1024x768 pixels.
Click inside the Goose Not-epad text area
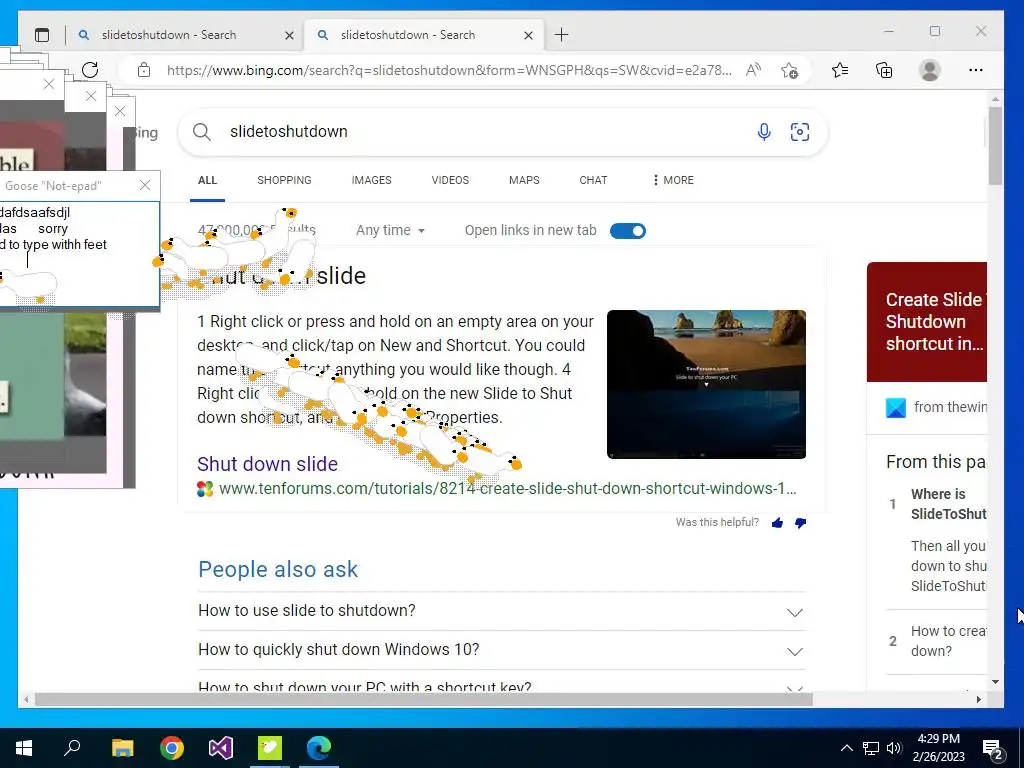(78, 254)
